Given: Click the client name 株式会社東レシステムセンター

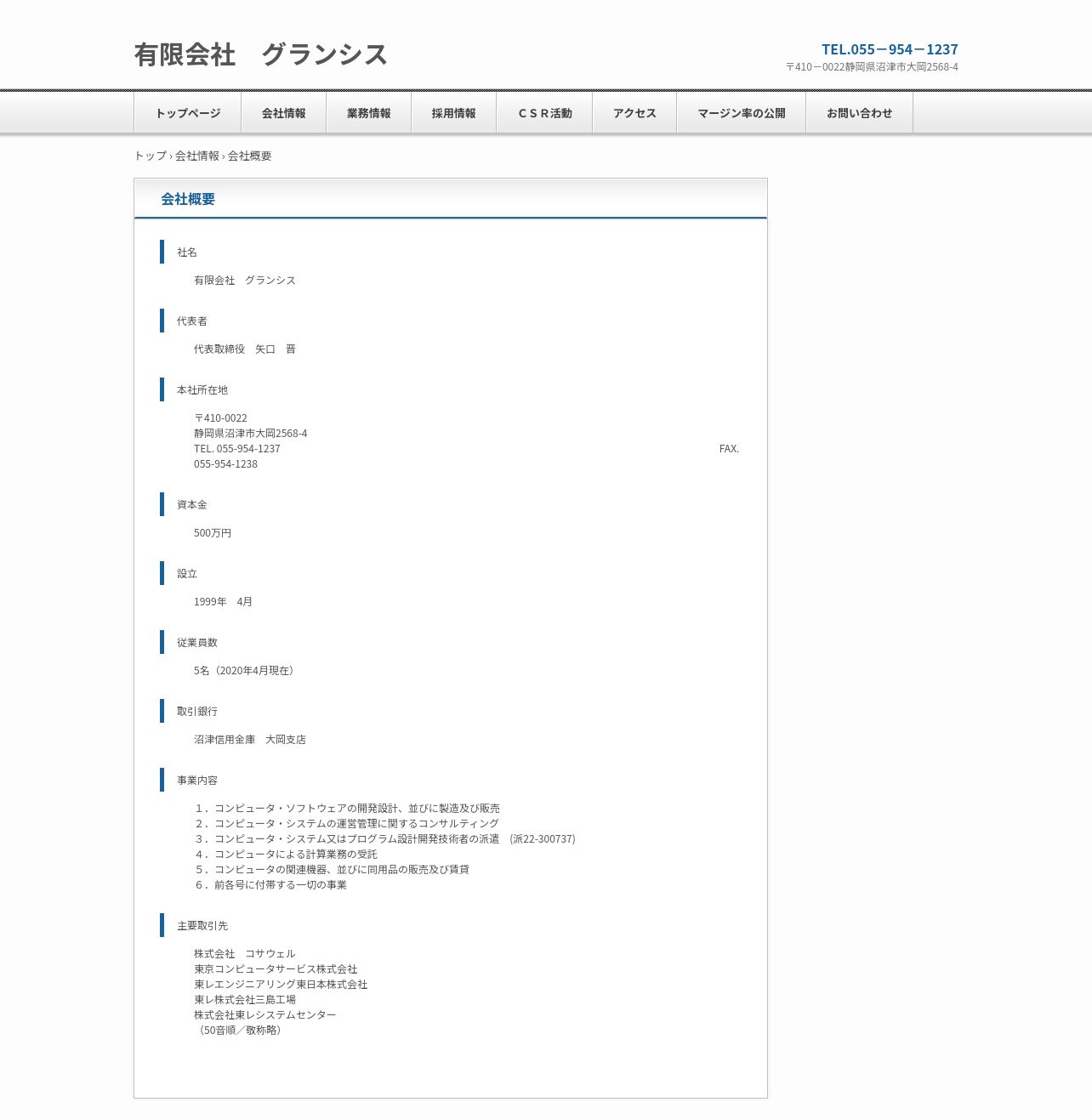Looking at the screenshot, I should [x=265, y=1015].
